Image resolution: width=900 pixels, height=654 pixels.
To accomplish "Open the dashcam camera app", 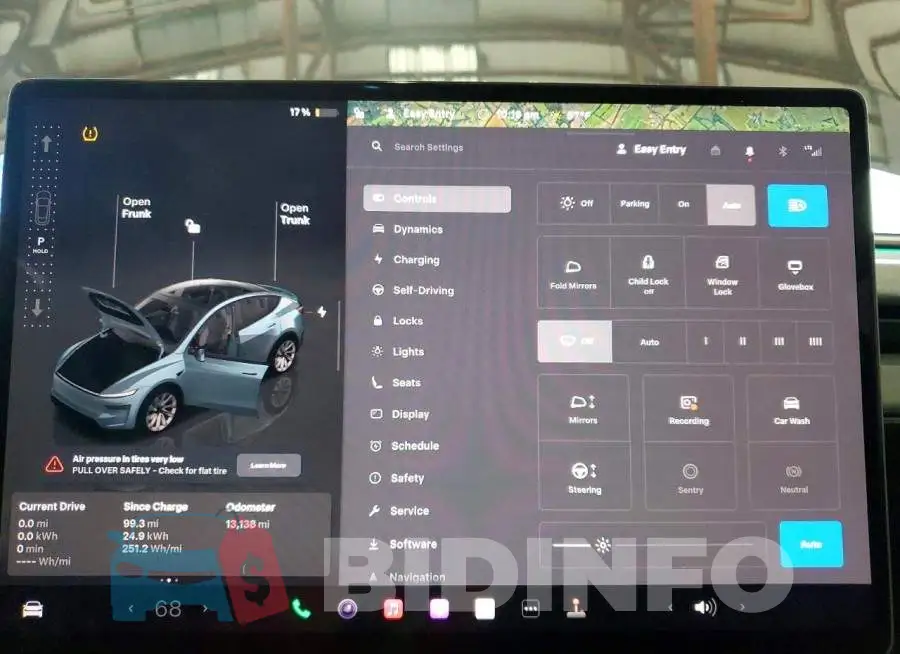I will (x=347, y=609).
